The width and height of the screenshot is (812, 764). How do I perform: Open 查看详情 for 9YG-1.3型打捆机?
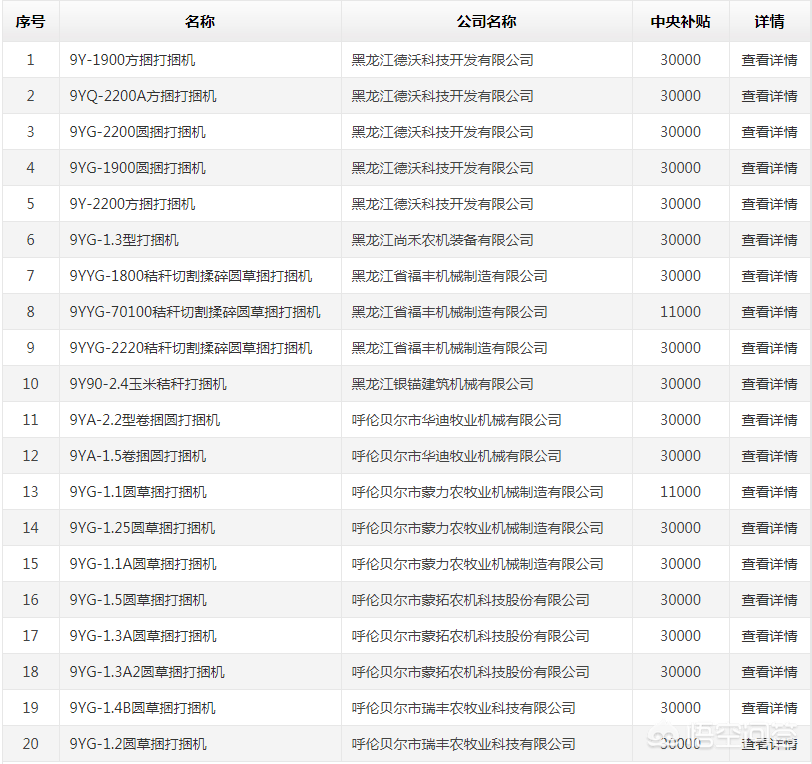tap(769, 240)
